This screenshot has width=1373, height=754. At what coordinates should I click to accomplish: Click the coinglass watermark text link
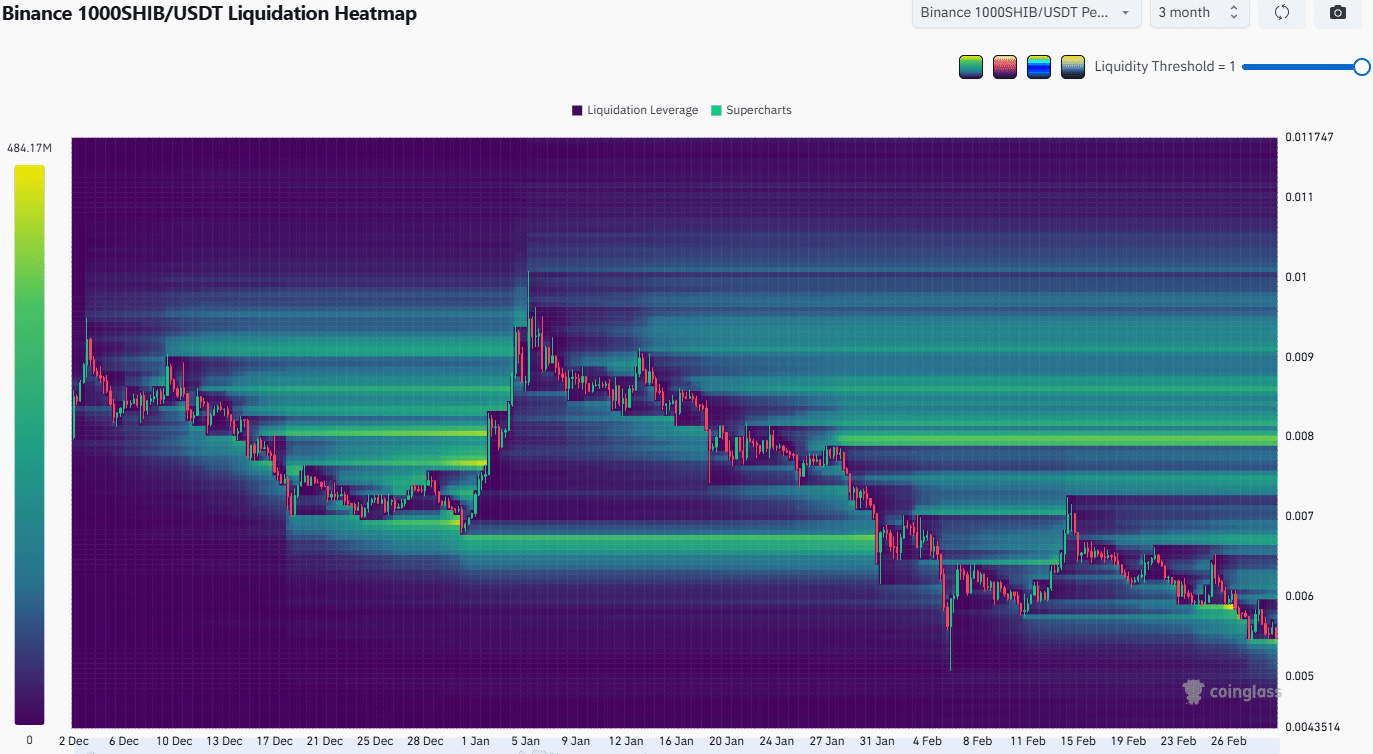click(x=1244, y=691)
